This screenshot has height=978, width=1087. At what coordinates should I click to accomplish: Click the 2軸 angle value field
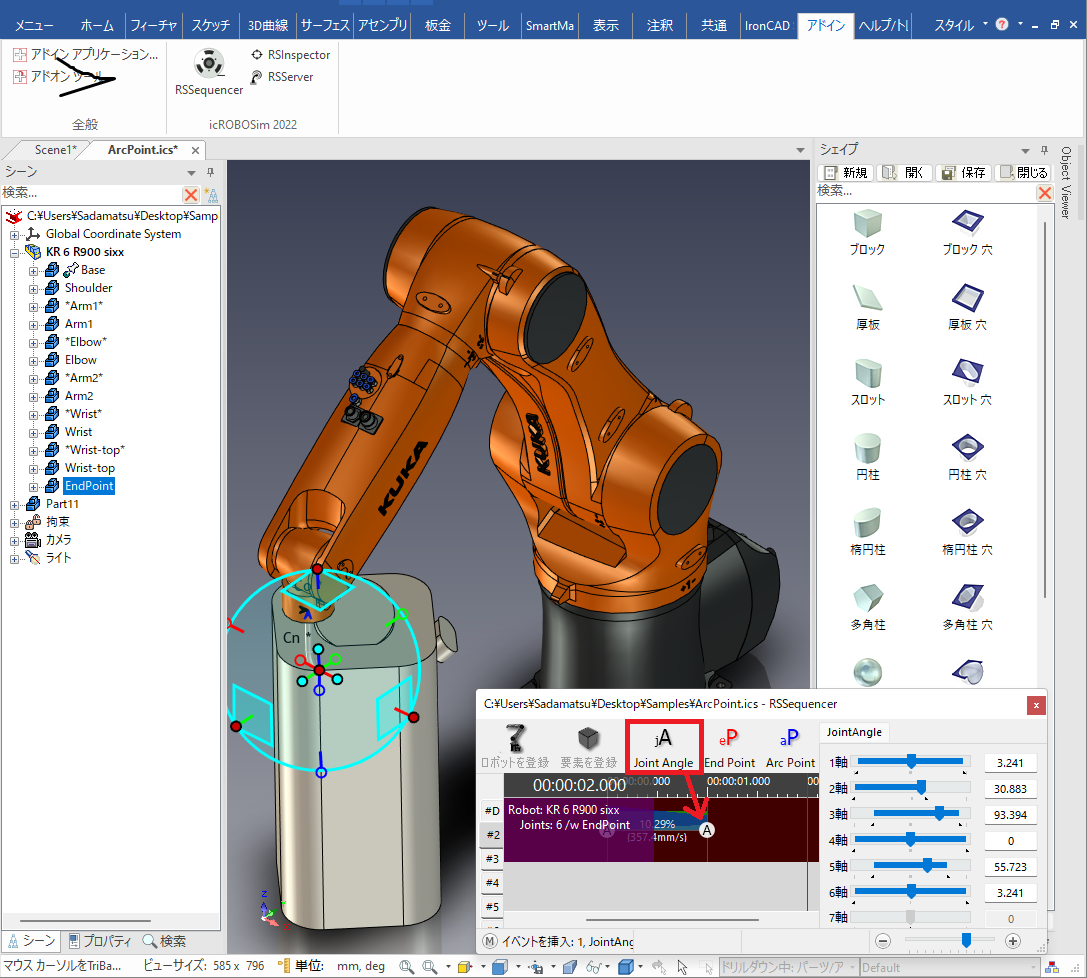(1010, 789)
